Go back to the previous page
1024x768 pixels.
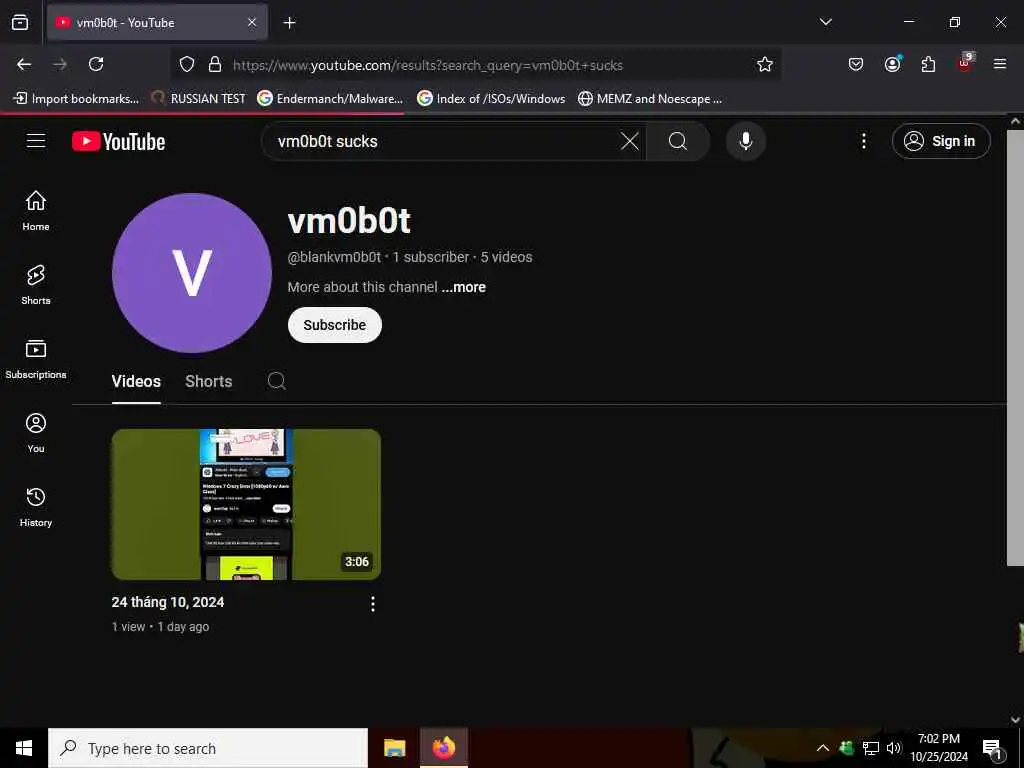click(24, 64)
